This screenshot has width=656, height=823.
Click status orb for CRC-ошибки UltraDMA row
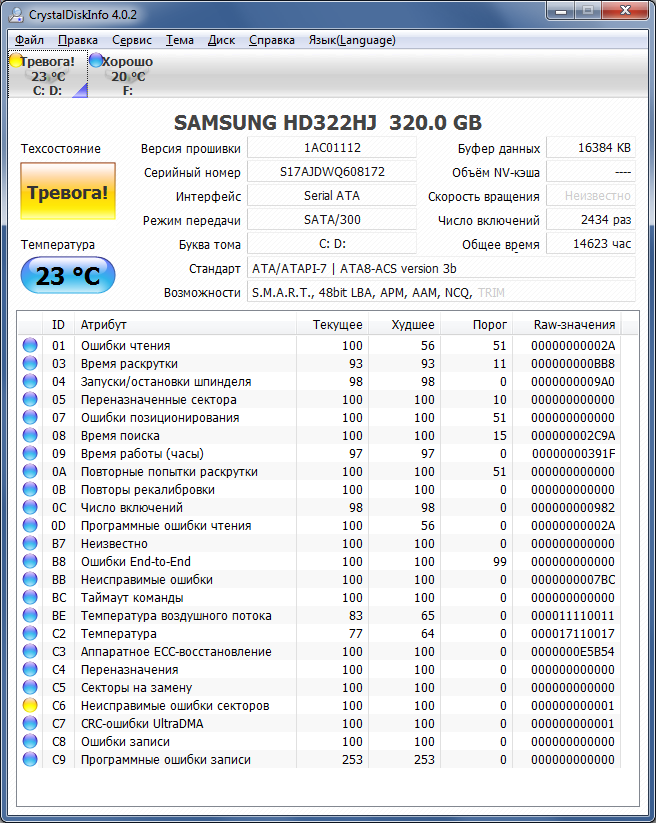click(30, 723)
